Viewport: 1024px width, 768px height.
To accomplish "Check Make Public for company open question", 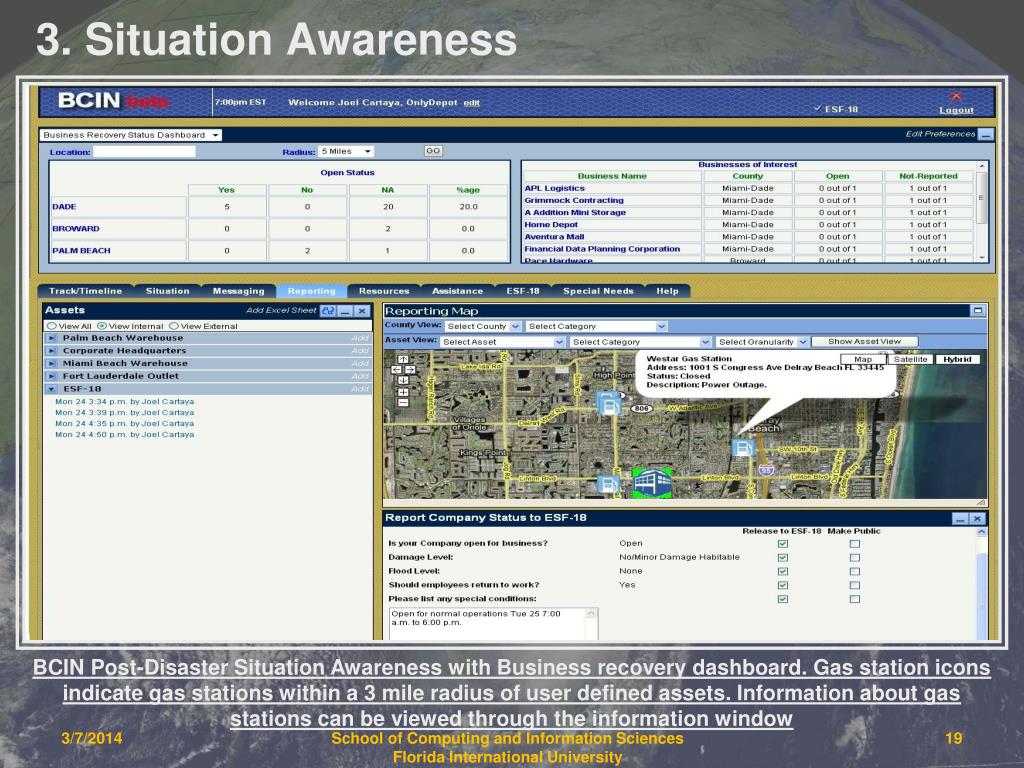I will [855, 544].
